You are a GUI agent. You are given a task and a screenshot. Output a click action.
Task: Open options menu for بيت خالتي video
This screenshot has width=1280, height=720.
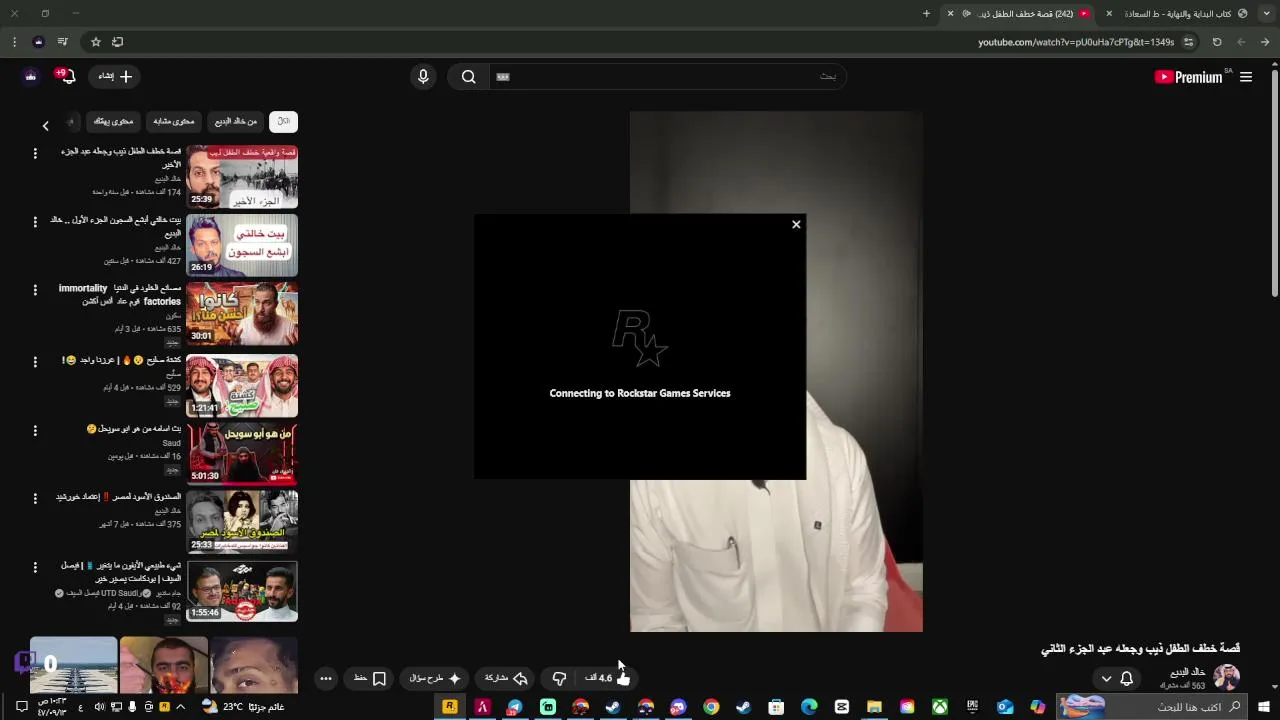(x=35, y=222)
